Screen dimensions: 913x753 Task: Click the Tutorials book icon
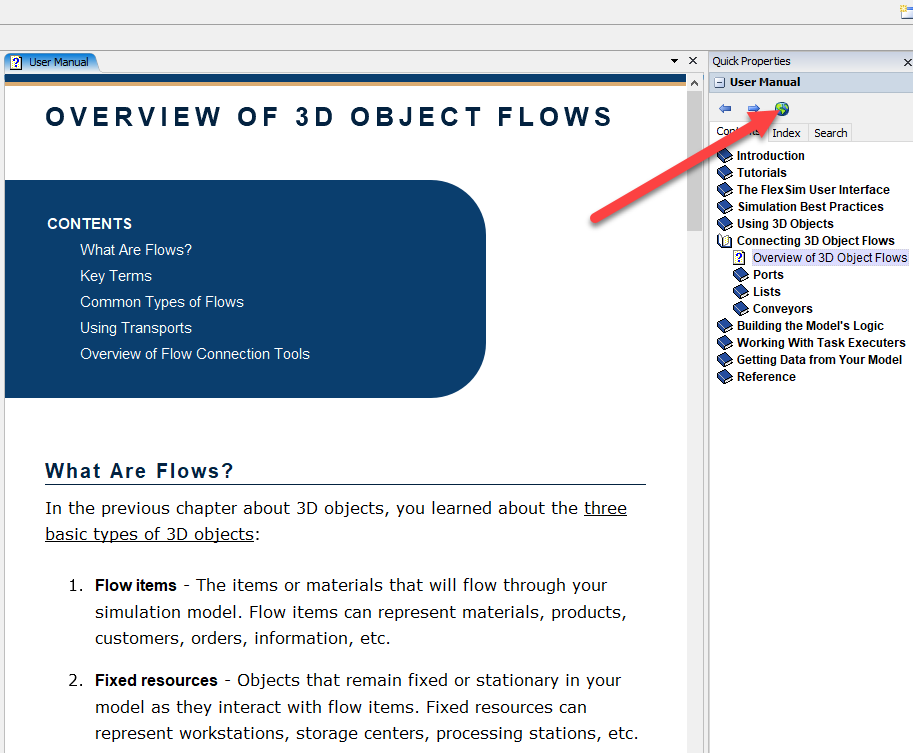pos(725,173)
